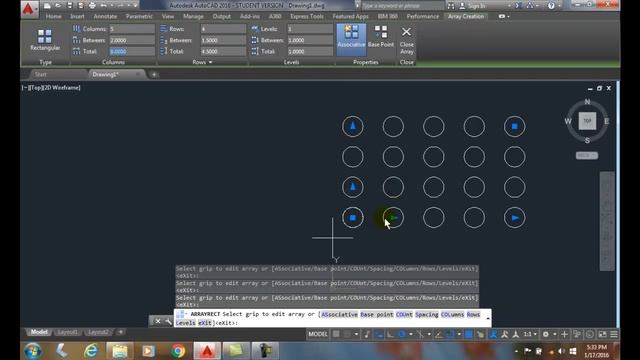Edit the Levels count field

(310, 29)
